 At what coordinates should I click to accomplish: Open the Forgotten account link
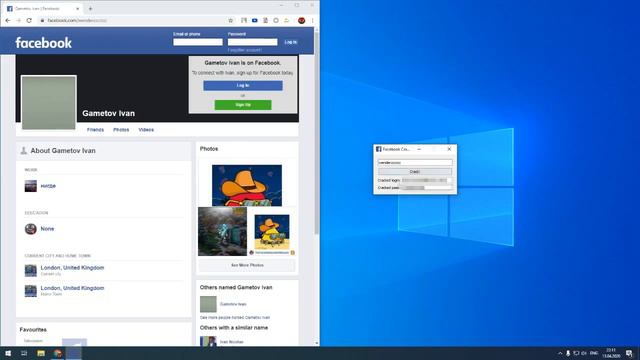coord(244,50)
